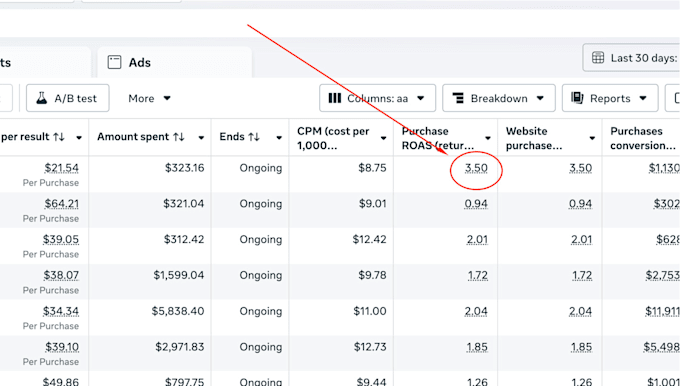
Task: Open the Breakdown dropdown
Action: coord(499,98)
